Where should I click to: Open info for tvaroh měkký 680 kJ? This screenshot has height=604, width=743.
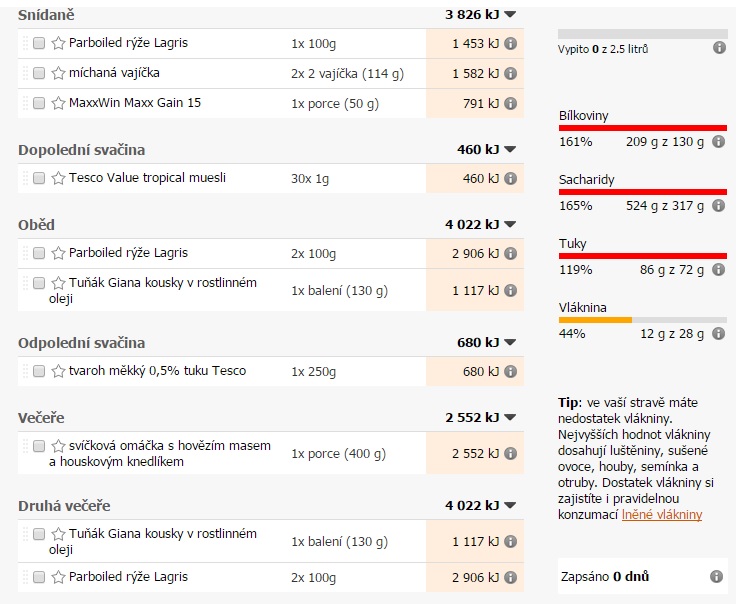click(x=510, y=371)
